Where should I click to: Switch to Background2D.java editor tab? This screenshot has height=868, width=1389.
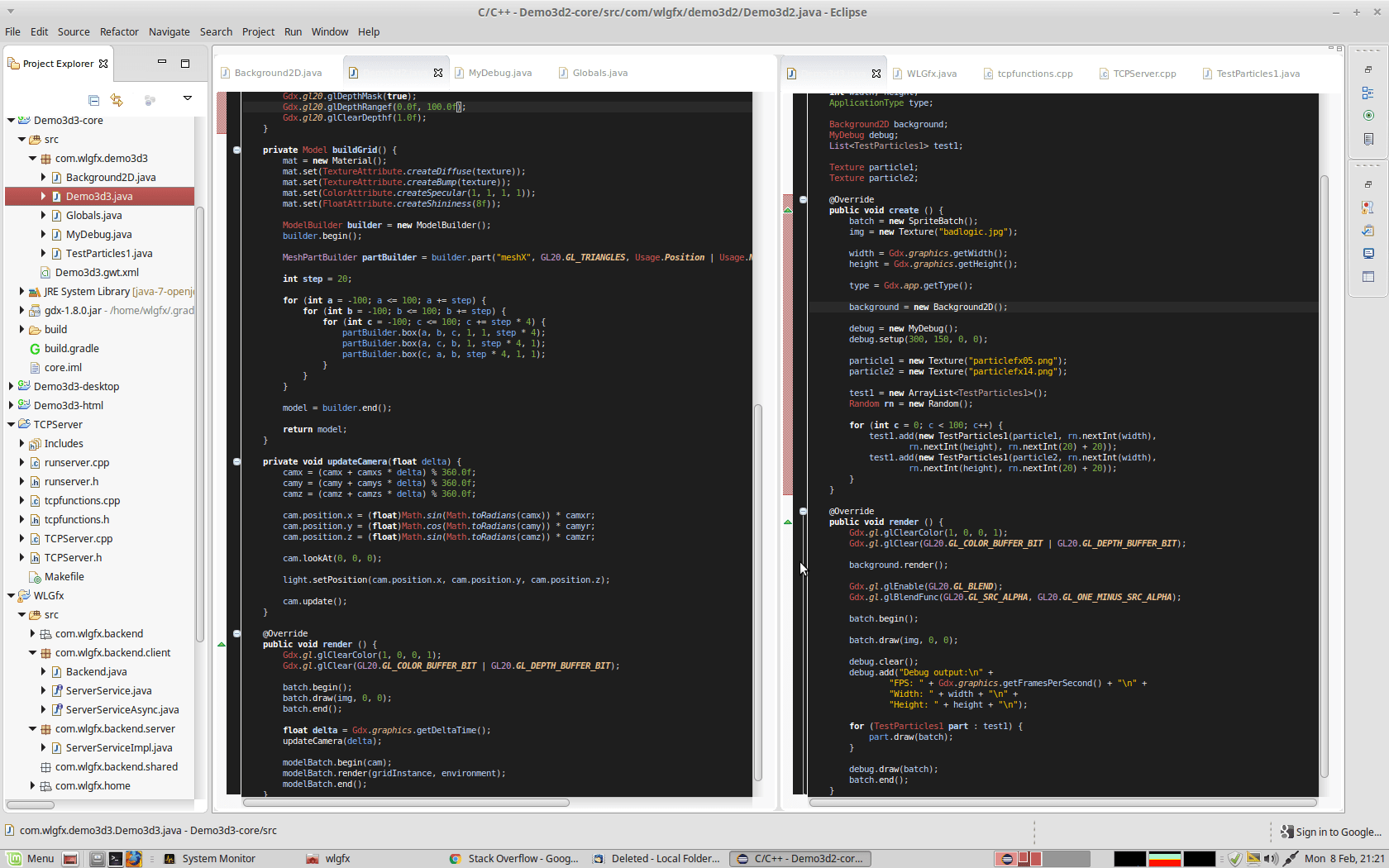(270, 73)
